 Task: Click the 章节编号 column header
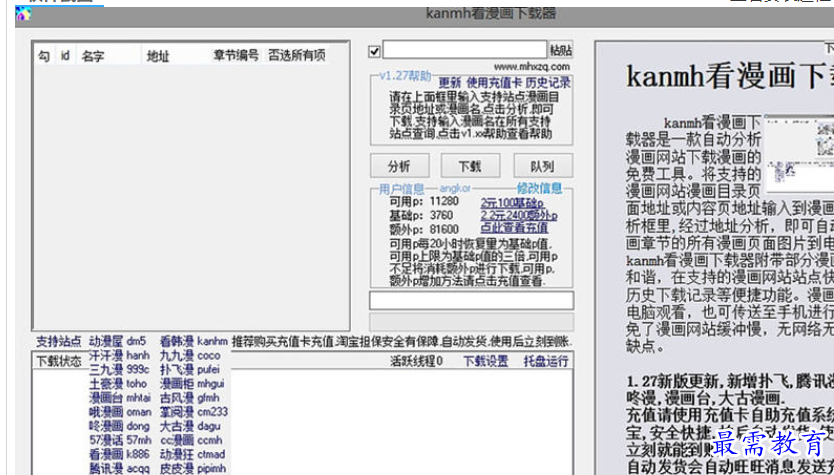click(236, 55)
